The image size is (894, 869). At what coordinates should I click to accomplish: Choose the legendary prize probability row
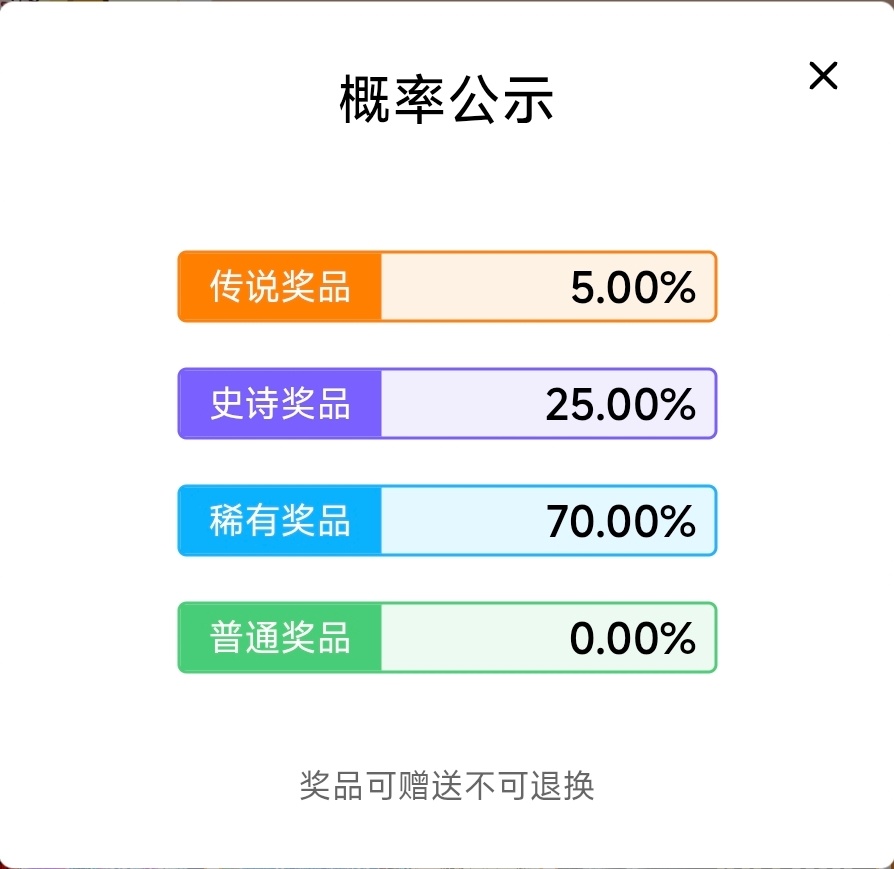(447, 287)
